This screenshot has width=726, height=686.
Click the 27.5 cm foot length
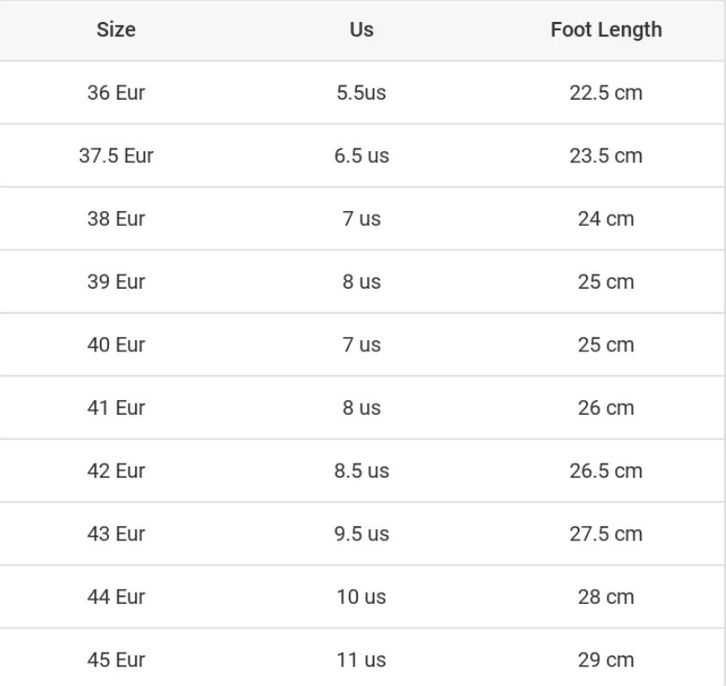[x=606, y=534]
